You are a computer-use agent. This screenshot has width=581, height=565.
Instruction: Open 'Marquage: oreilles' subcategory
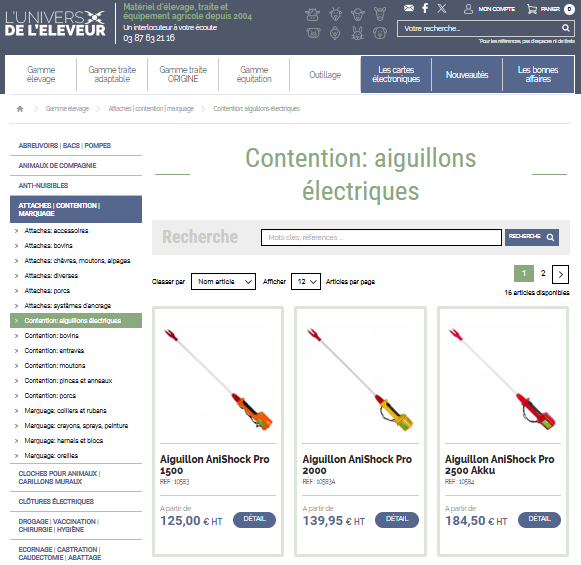coord(51,456)
